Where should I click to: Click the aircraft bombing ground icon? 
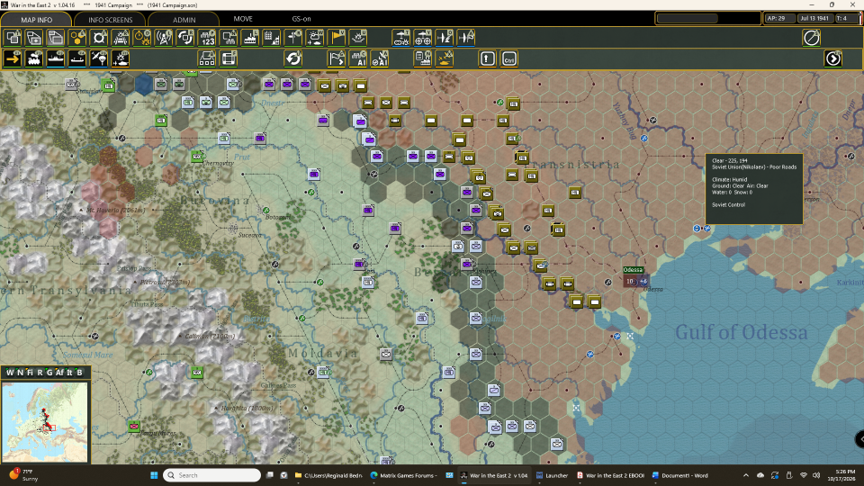(x=444, y=38)
